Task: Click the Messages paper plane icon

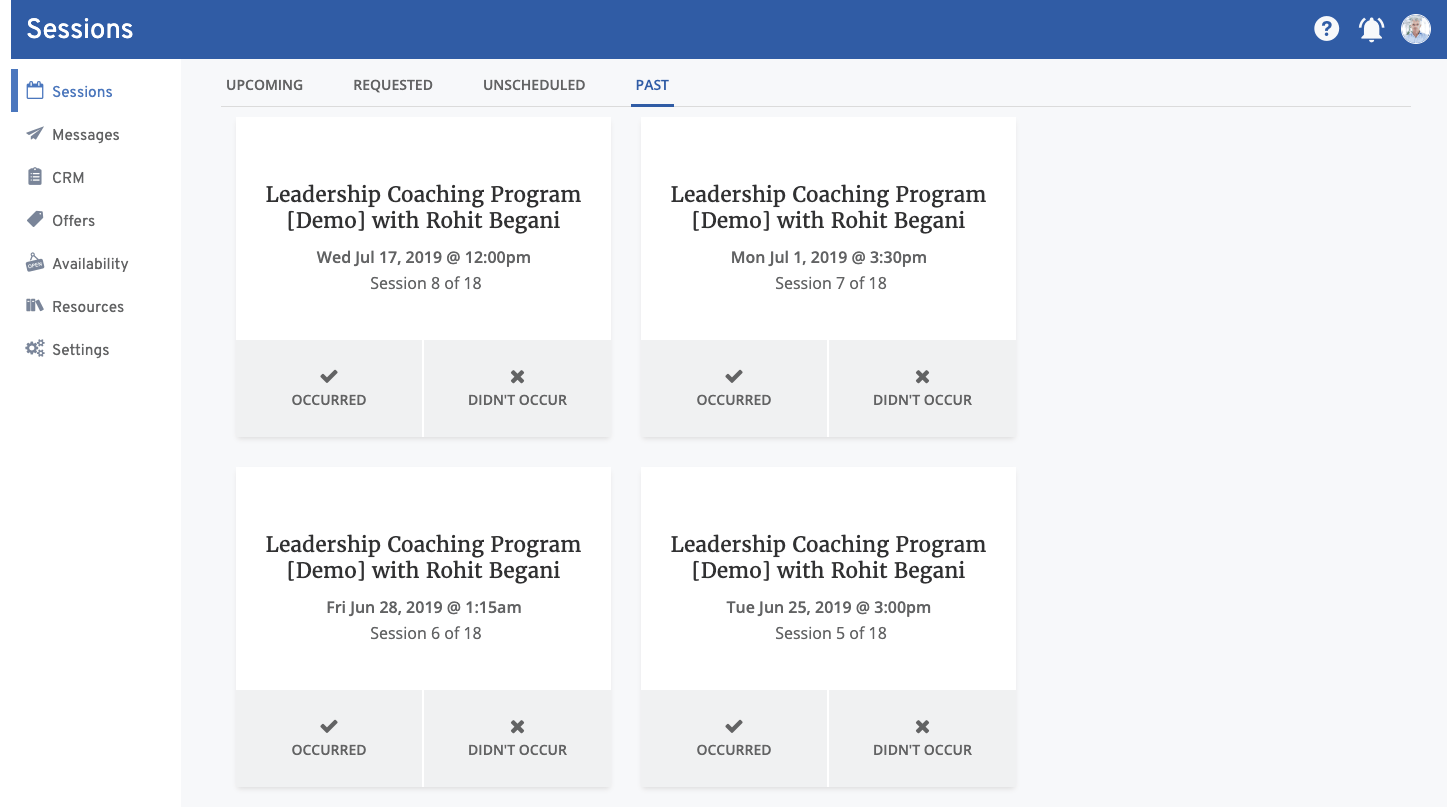Action: pos(35,134)
